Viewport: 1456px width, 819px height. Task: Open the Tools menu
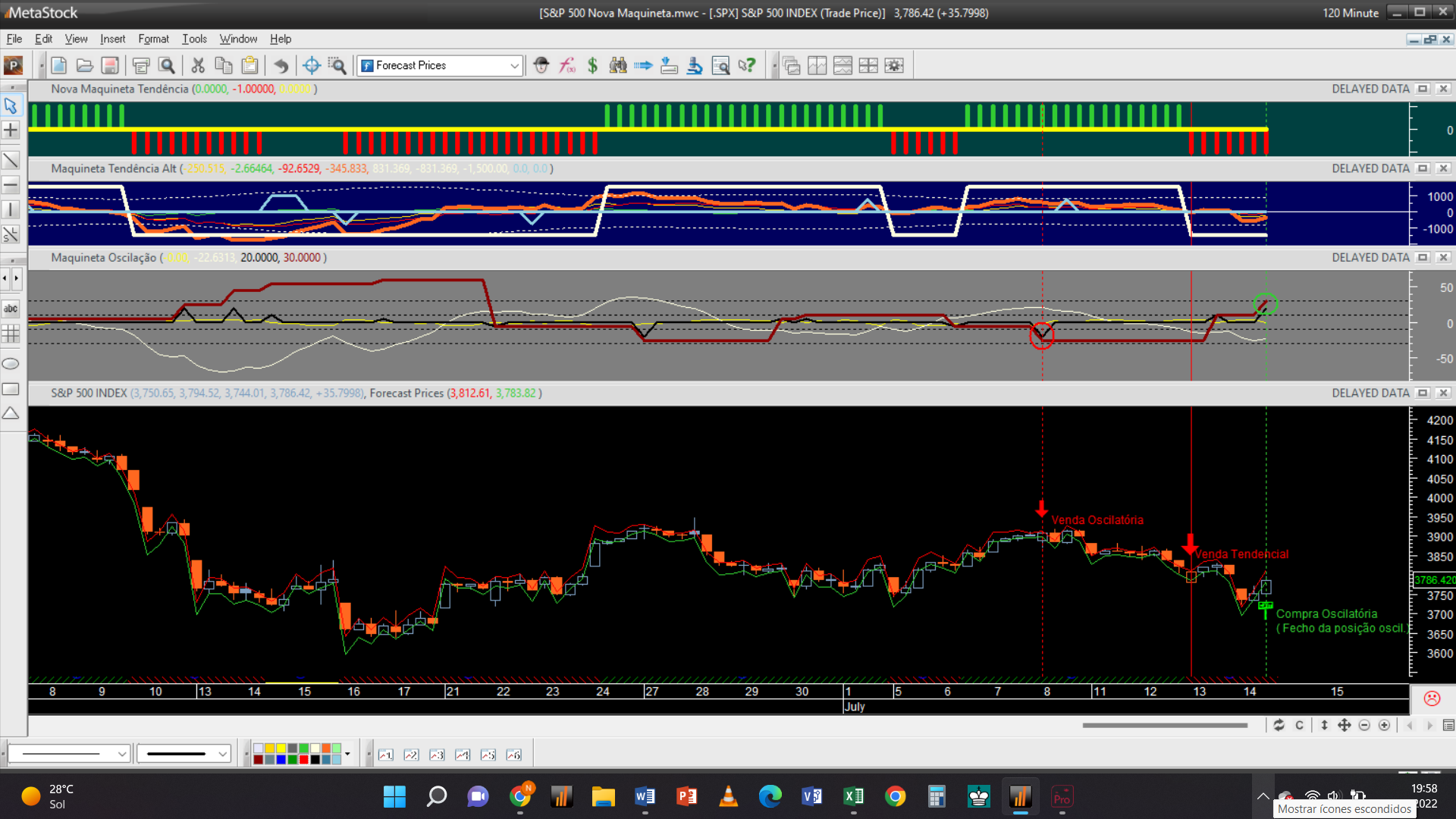pyautogui.click(x=194, y=39)
